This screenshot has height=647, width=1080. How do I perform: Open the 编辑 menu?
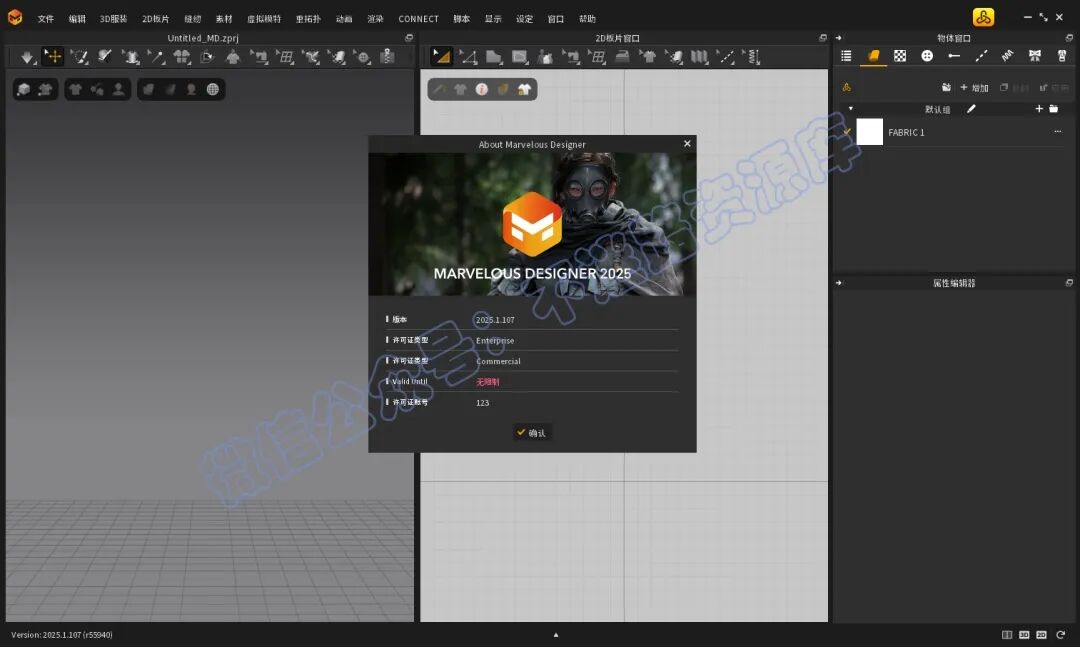[x=77, y=19]
